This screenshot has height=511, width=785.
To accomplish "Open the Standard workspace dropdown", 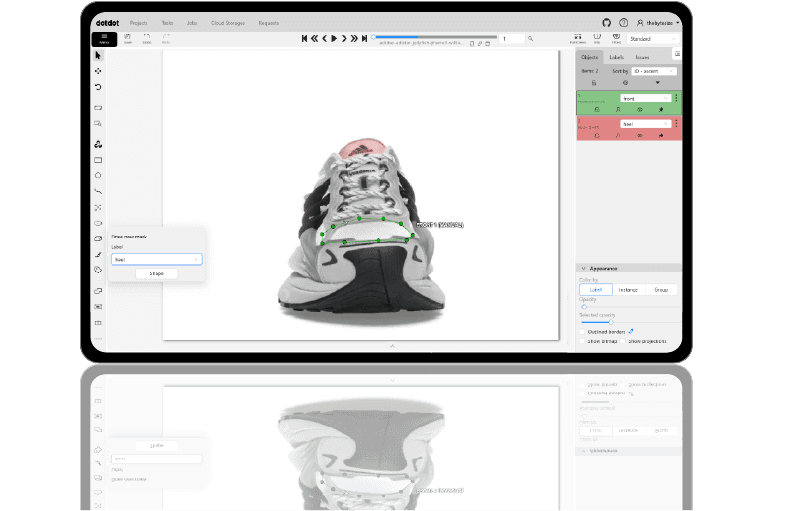I will [653, 39].
